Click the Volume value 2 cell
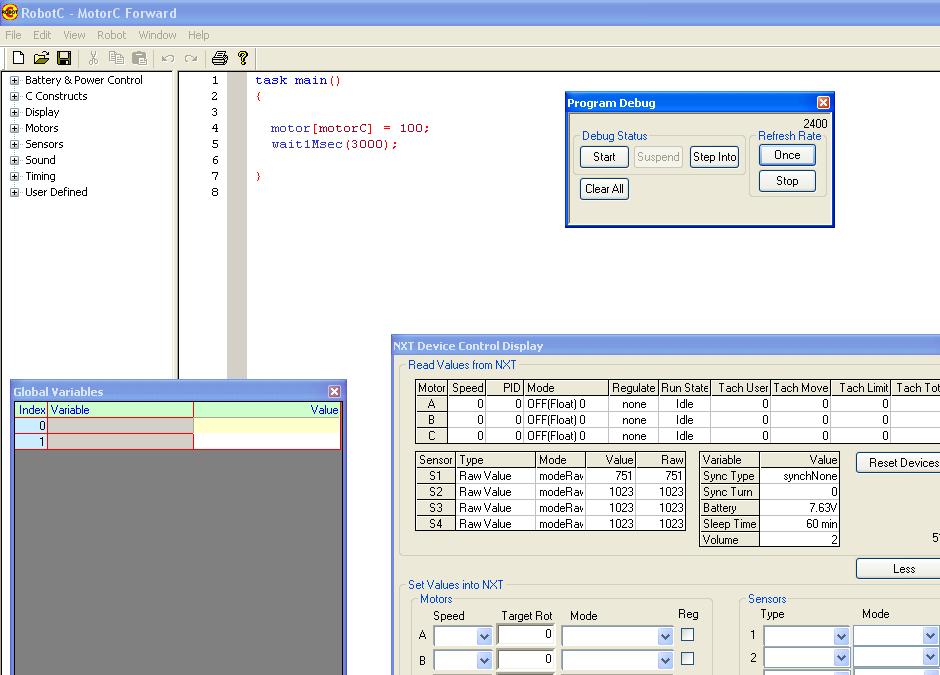The width and height of the screenshot is (940, 675). (799, 540)
